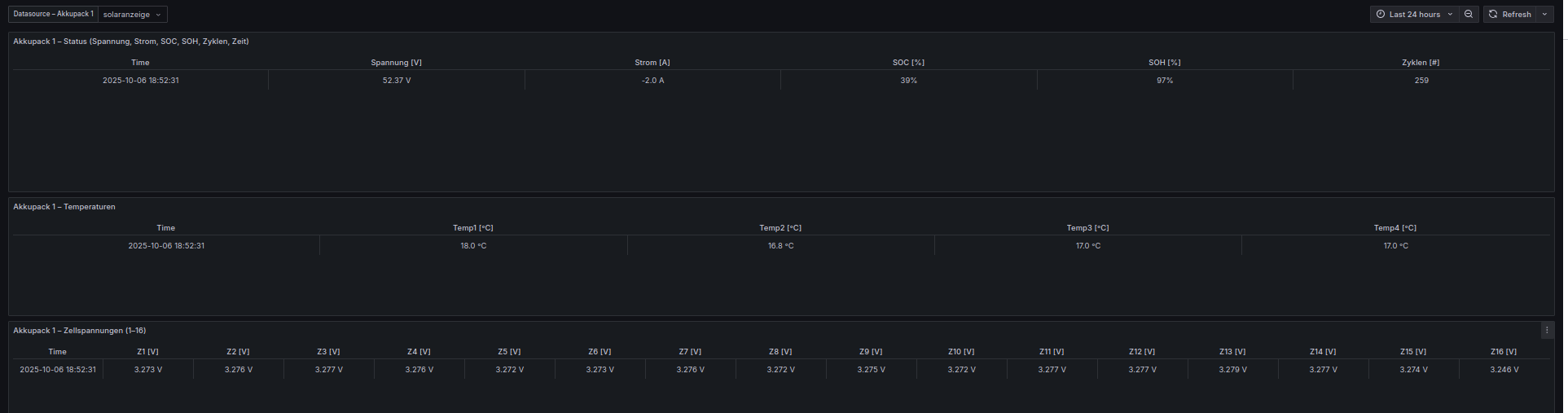Click the Akkupack 1 Status panel title
The width and height of the screenshot is (1568, 413).
click(x=131, y=42)
